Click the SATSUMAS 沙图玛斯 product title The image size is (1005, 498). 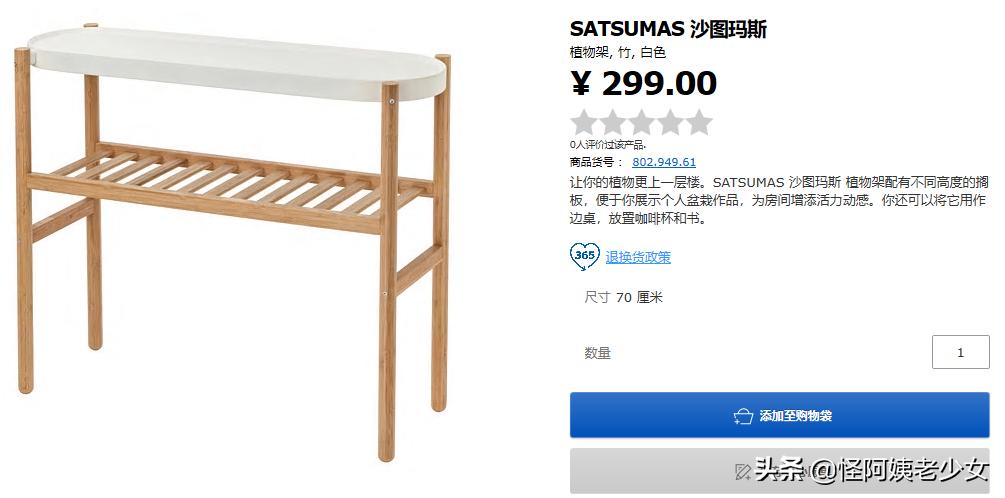[668, 29]
